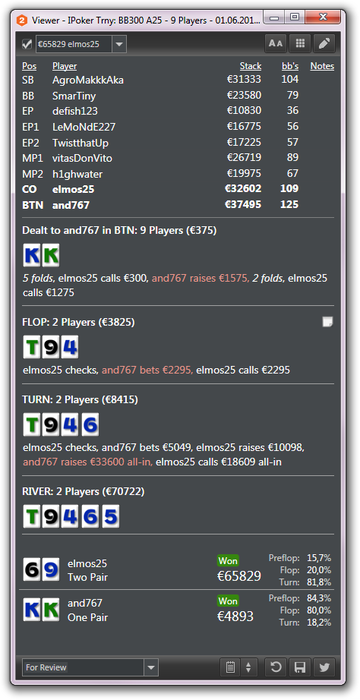The width and height of the screenshot is (360, 700).
Task: Click the app logo in title bar
Action: (21, 20)
